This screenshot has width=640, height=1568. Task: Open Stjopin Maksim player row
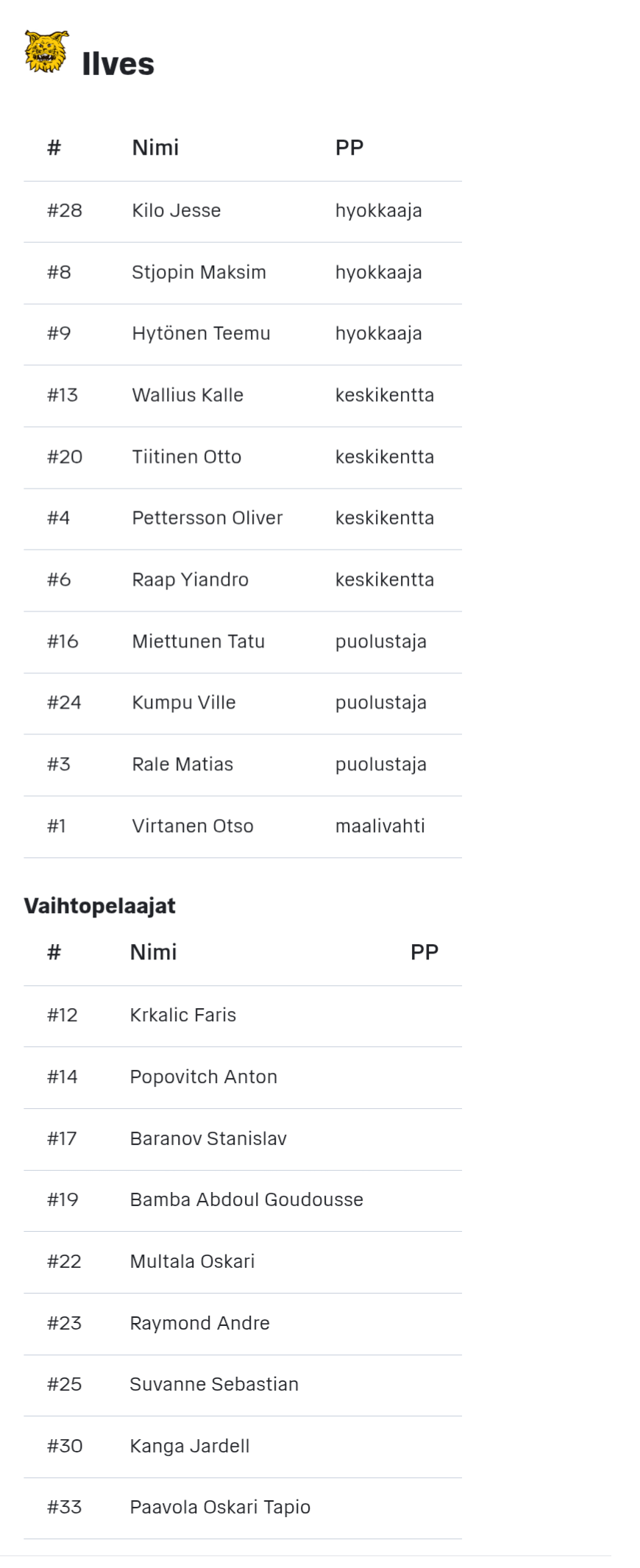243,273
